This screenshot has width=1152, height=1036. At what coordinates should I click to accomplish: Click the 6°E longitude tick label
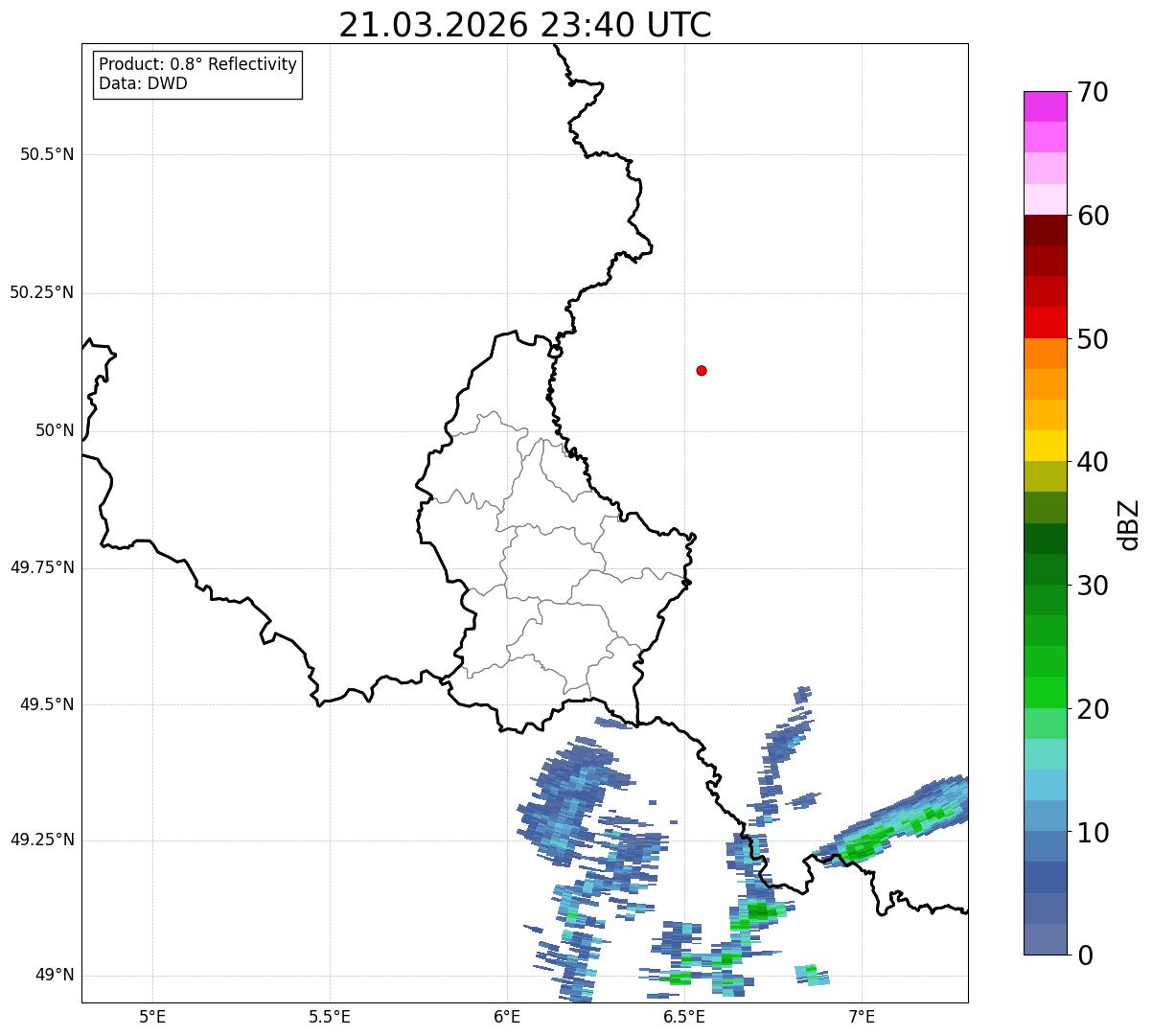click(x=507, y=1016)
